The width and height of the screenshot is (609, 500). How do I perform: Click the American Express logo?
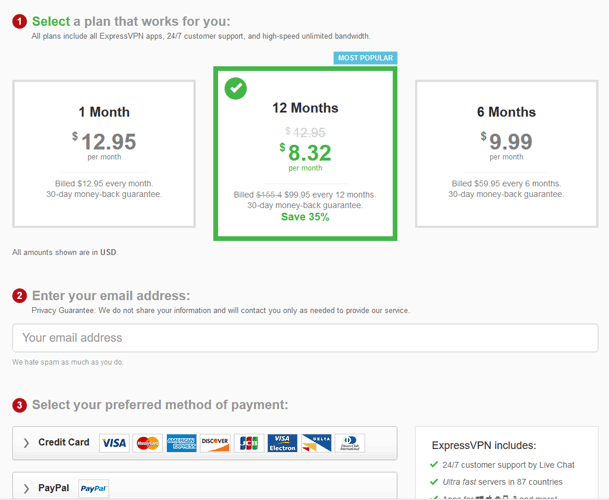(181, 443)
